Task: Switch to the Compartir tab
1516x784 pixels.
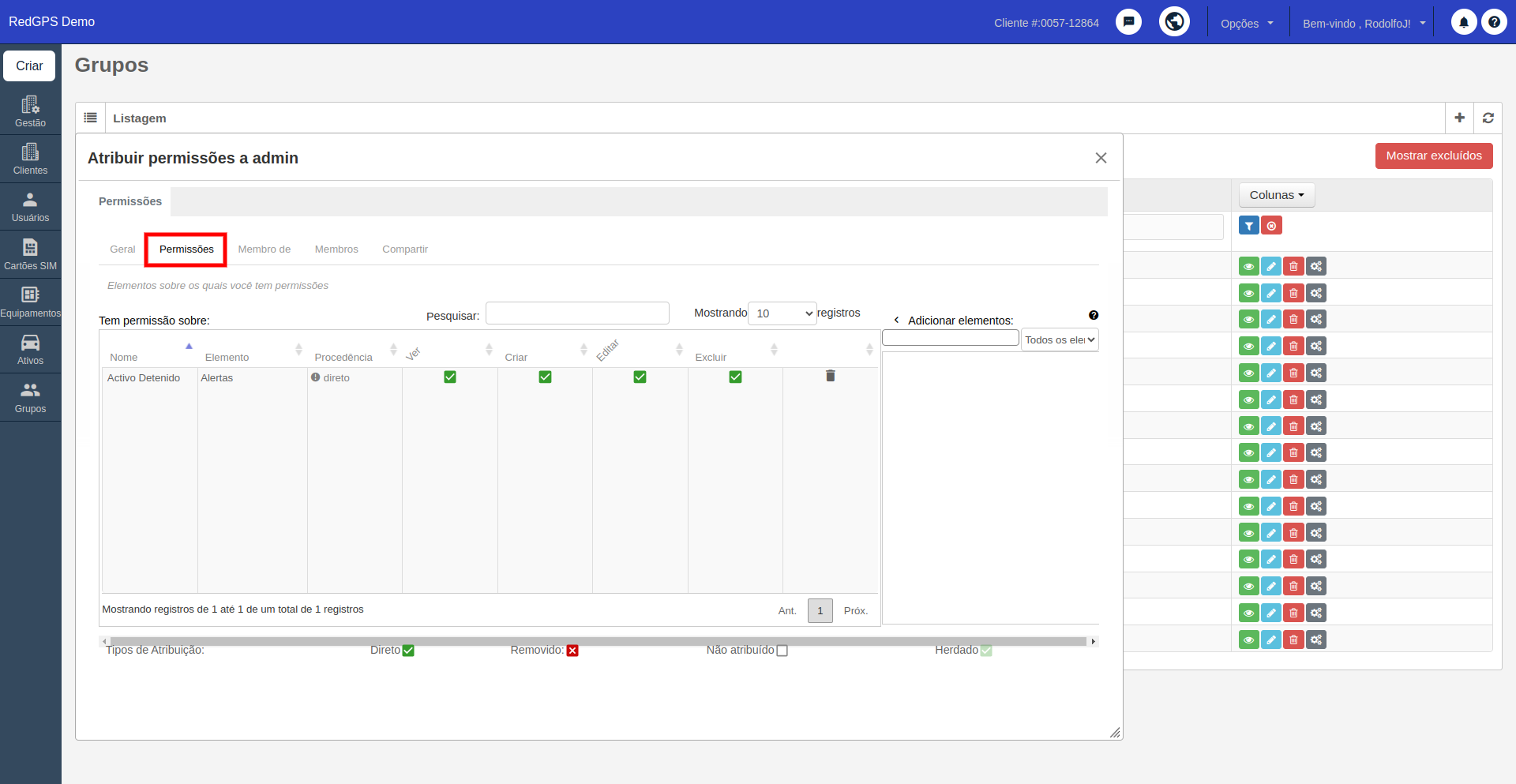Action: (405, 249)
